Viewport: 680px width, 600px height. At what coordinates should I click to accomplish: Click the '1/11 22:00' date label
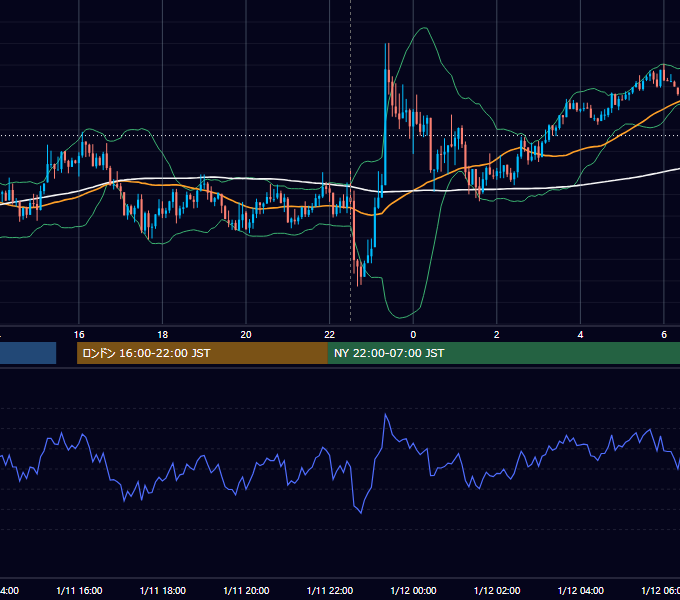tap(330, 590)
